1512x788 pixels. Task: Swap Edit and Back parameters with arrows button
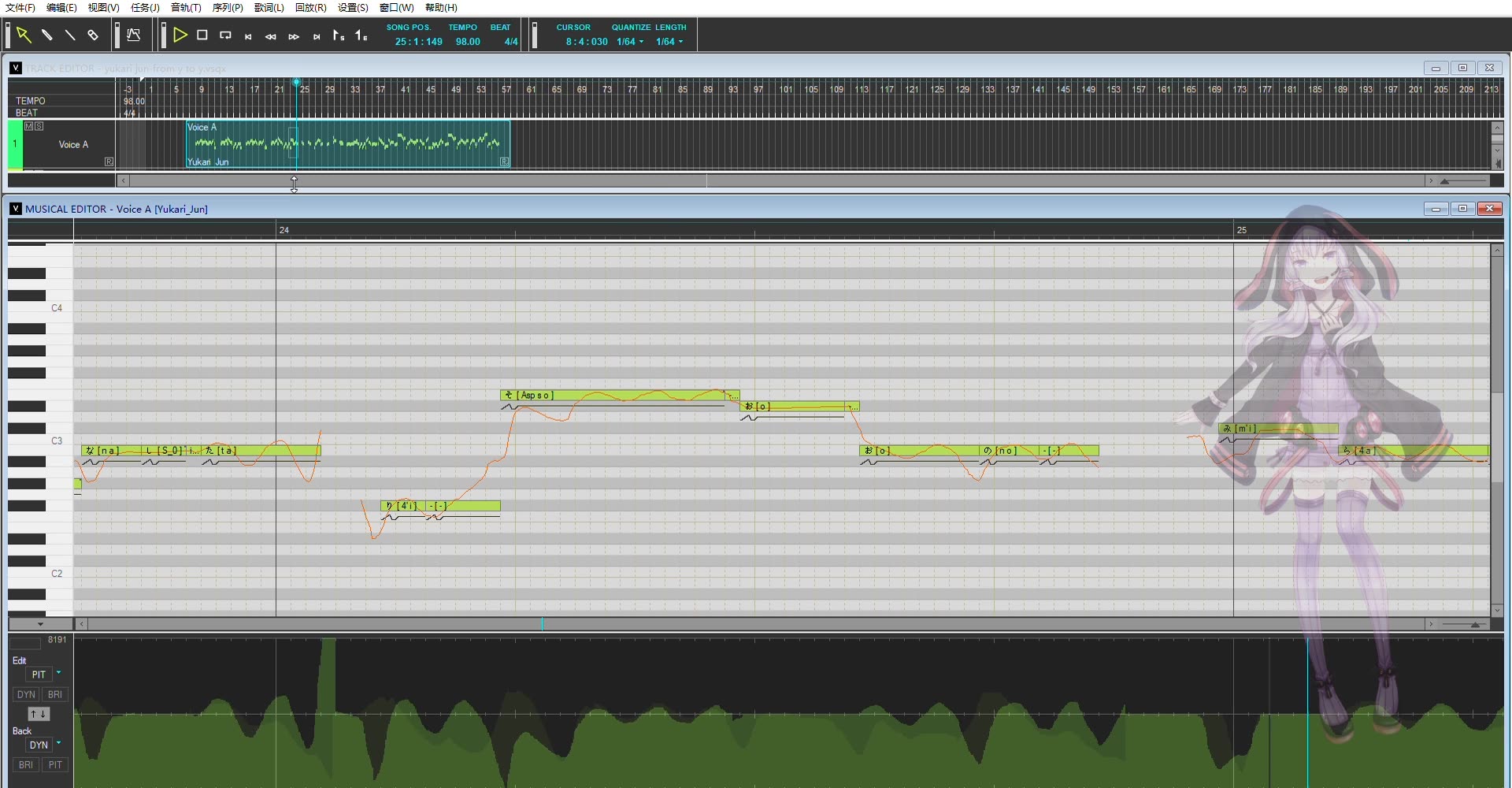click(39, 714)
